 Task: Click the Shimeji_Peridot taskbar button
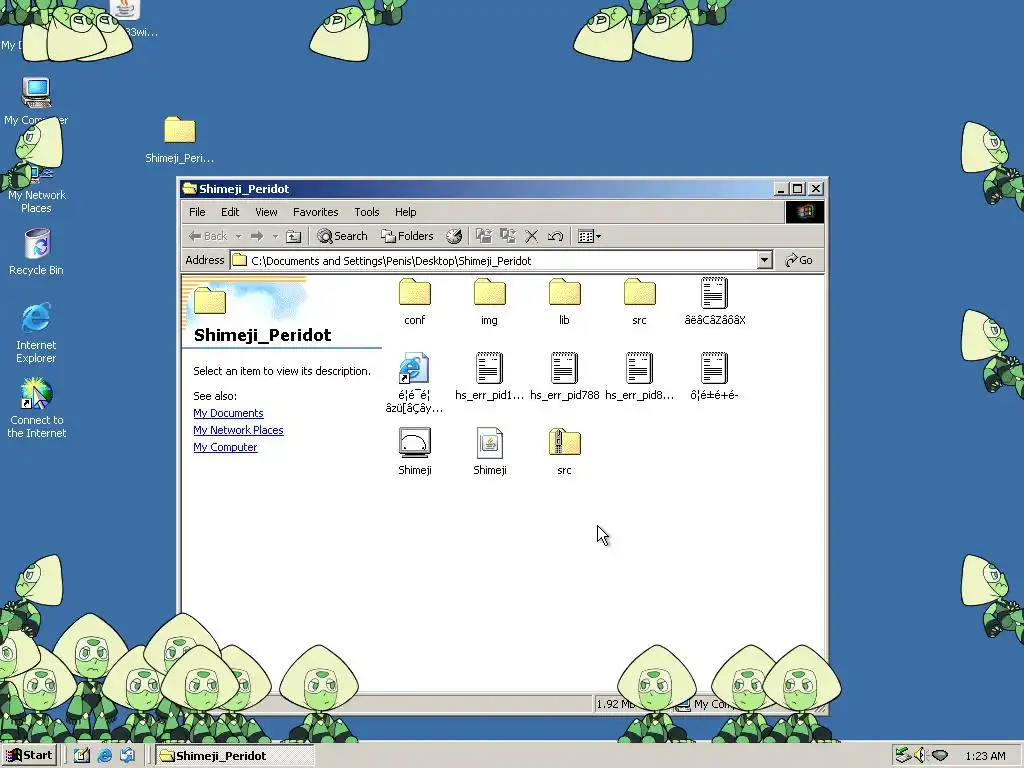point(234,756)
